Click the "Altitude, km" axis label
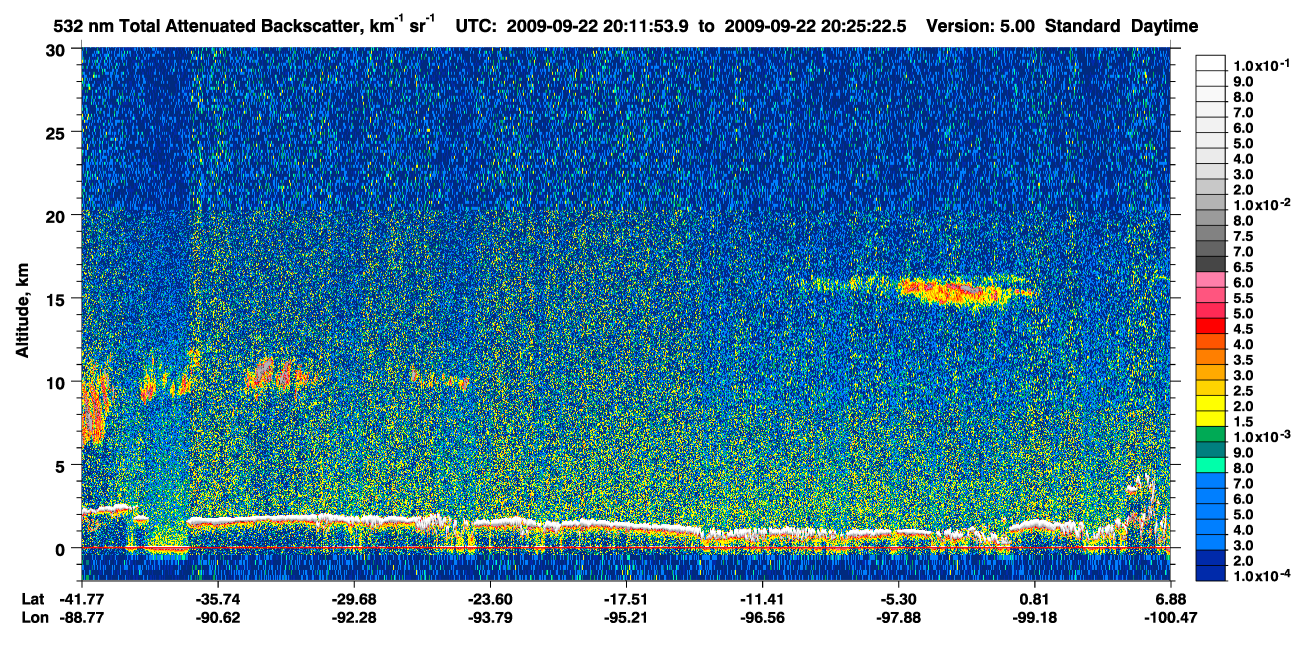1300x667 pixels. (x=22, y=310)
